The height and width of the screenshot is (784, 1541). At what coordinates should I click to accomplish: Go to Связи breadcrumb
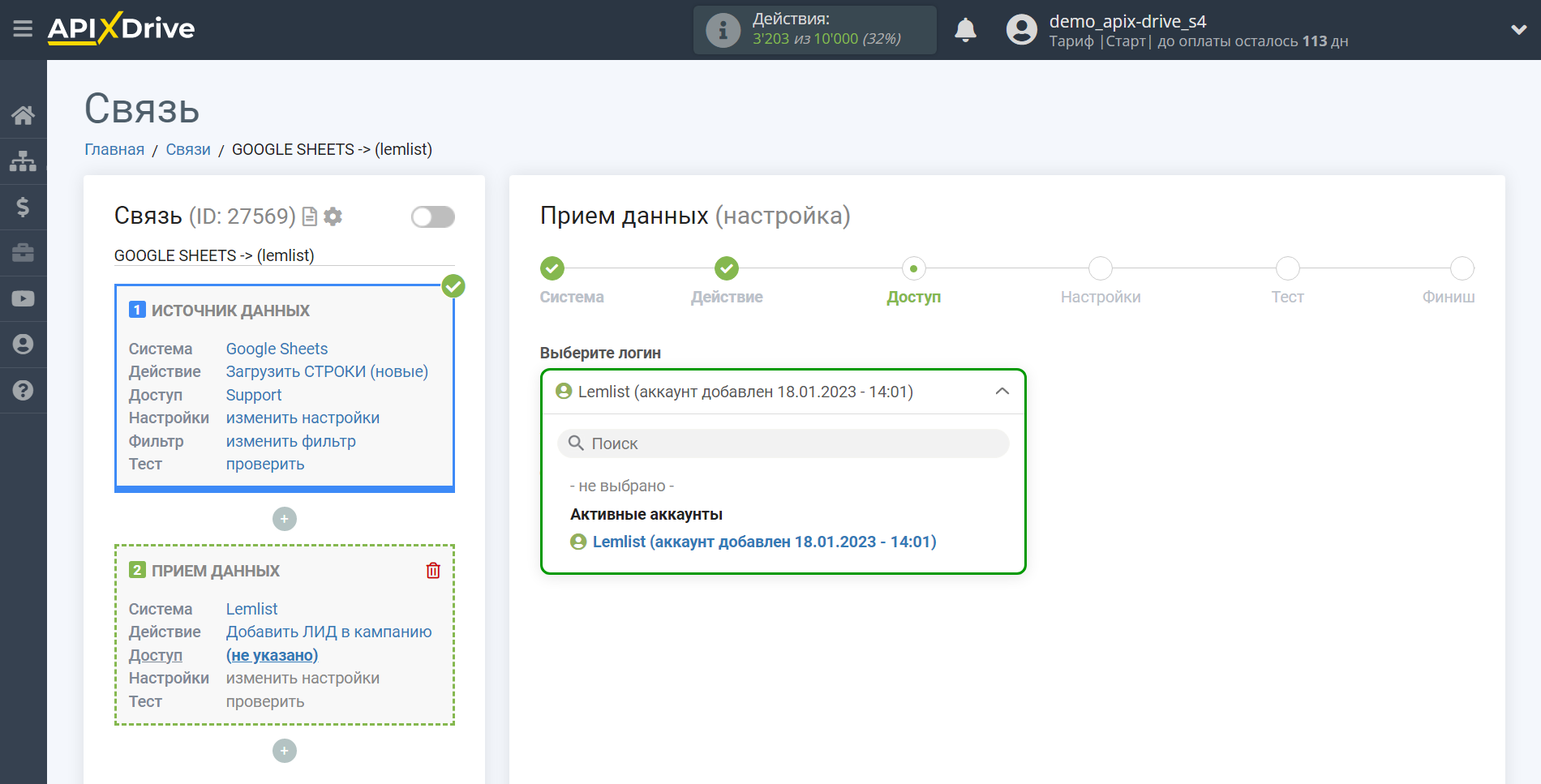188,149
